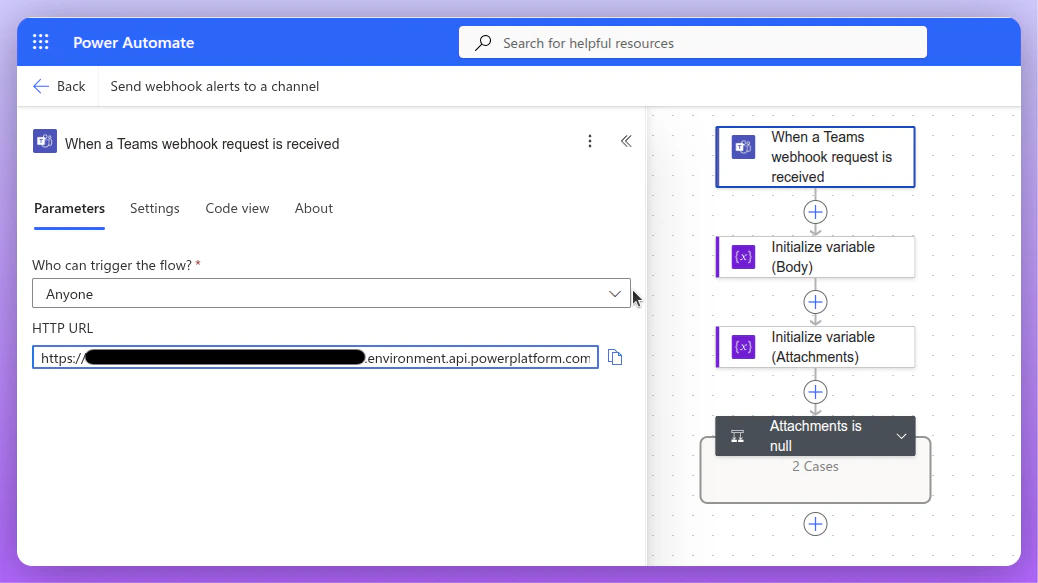Image resolution: width=1038 pixels, height=583 pixels.
Task: Click the variable icon on Initialize variable (Body)
Action: [743, 257]
